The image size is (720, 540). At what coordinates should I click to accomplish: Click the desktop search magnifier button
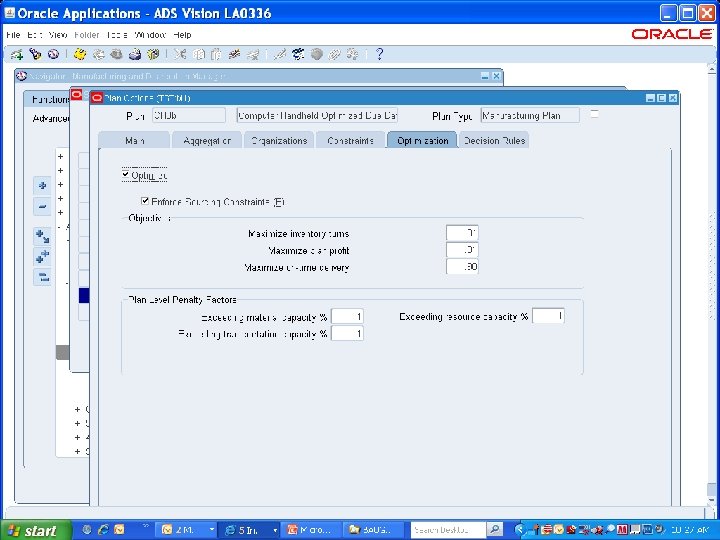[x=494, y=530]
